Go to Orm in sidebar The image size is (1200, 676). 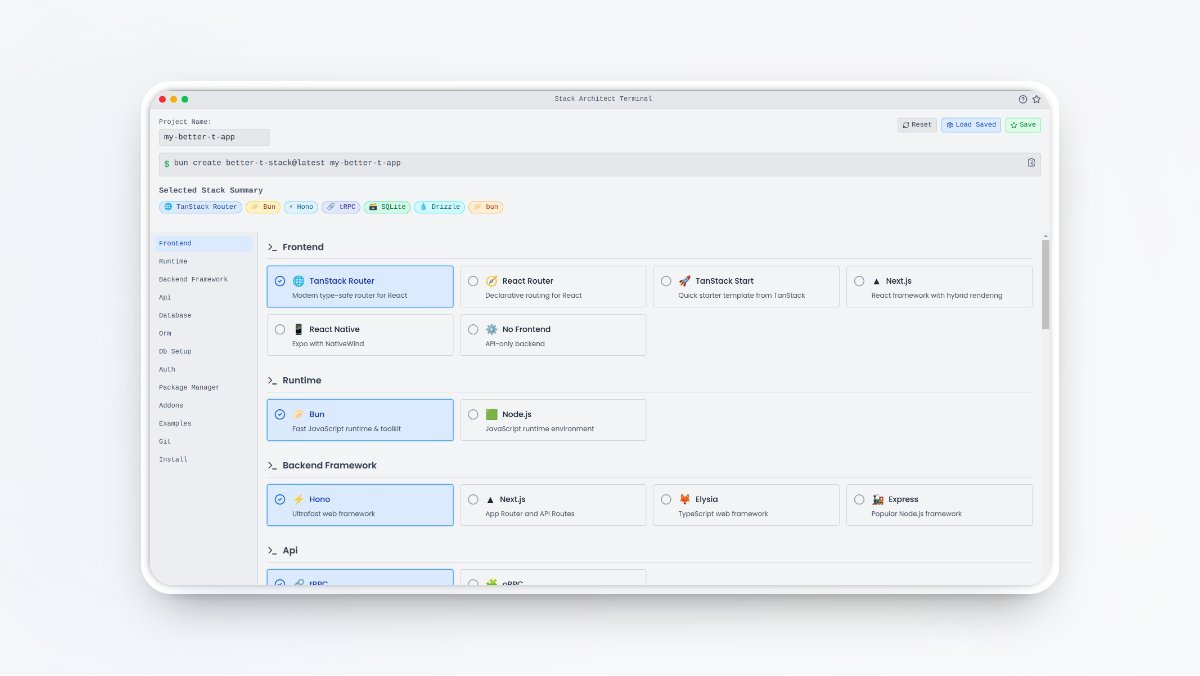[x=204, y=333]
